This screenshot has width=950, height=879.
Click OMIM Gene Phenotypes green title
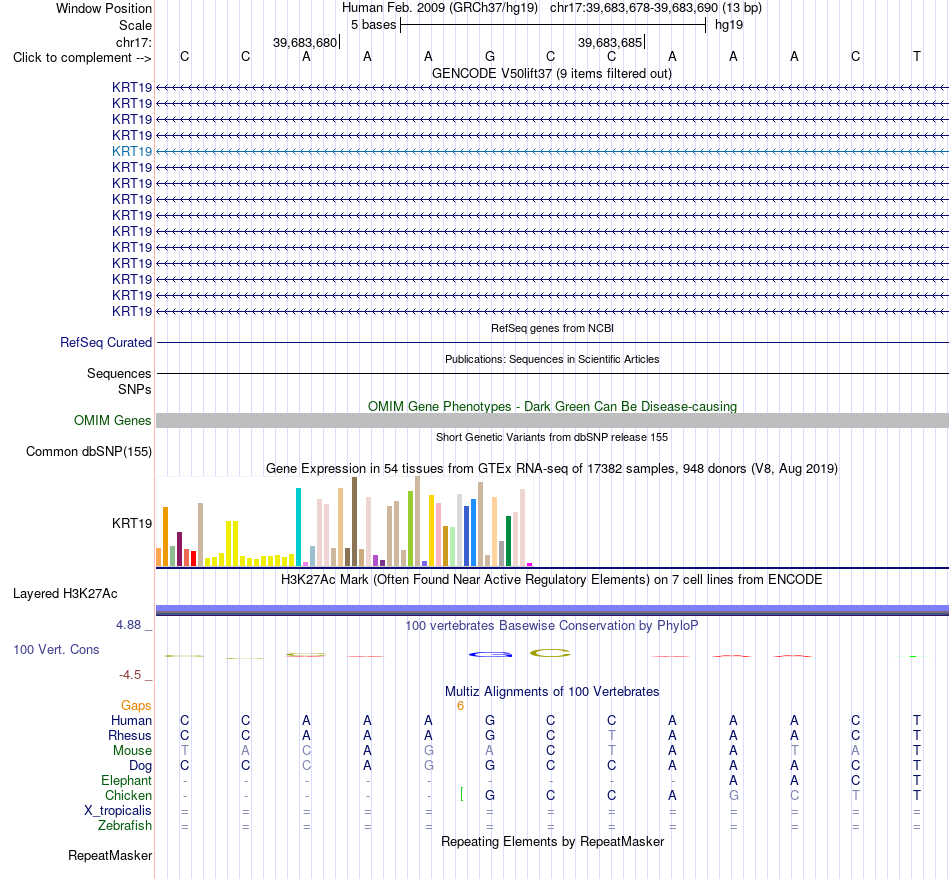[552, 406]
